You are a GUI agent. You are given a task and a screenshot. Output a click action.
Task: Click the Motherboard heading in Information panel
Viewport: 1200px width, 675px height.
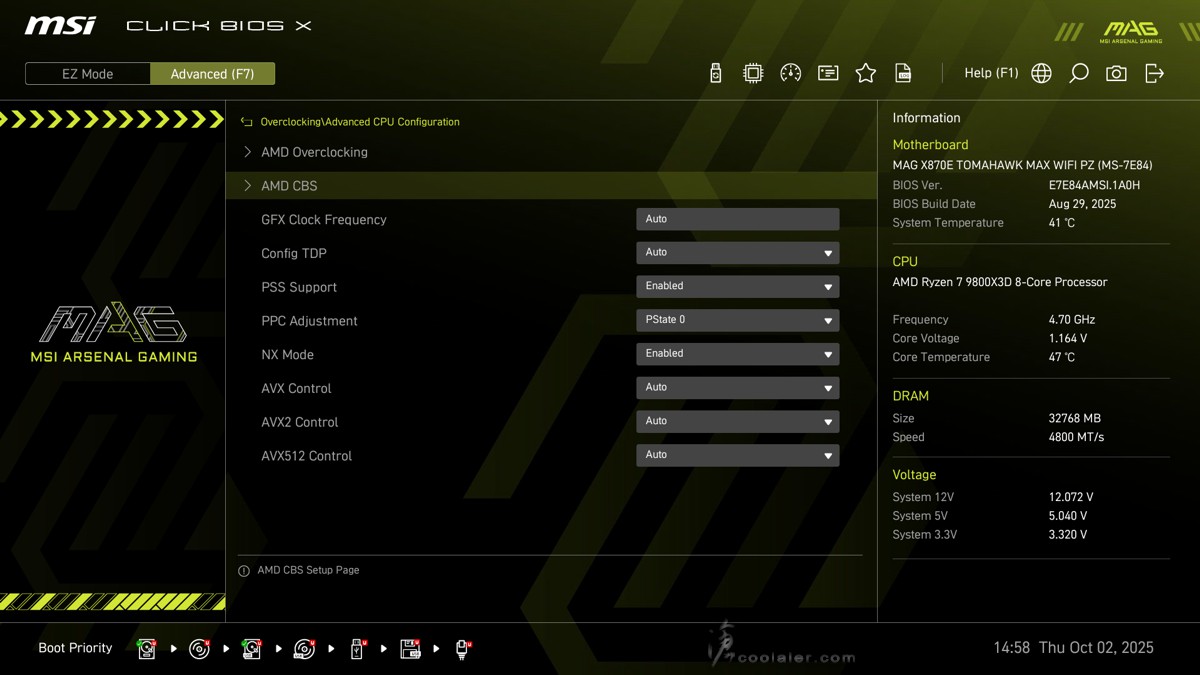point(930,145)
